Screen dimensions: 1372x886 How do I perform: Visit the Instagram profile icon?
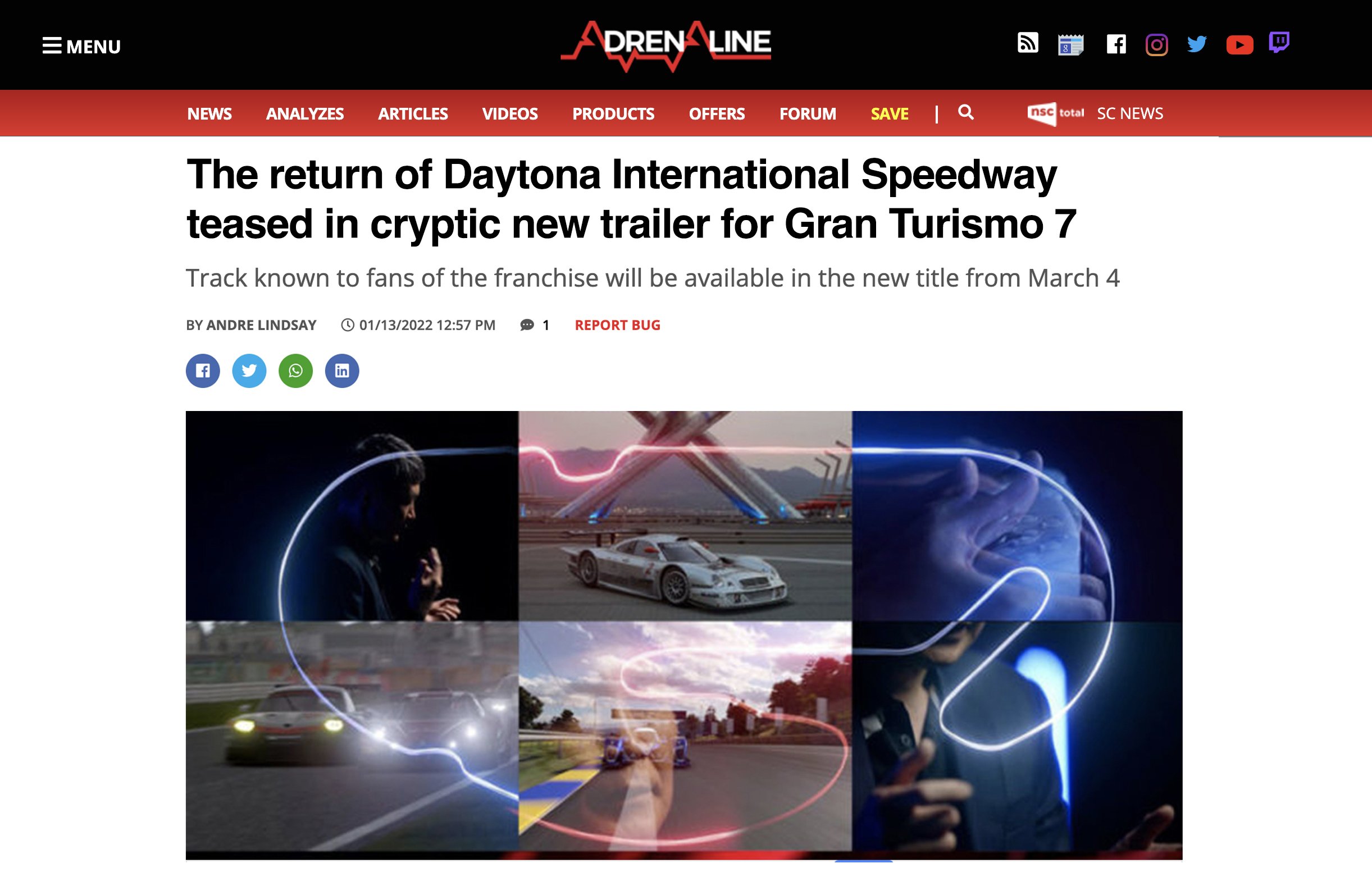(1156, 44)
